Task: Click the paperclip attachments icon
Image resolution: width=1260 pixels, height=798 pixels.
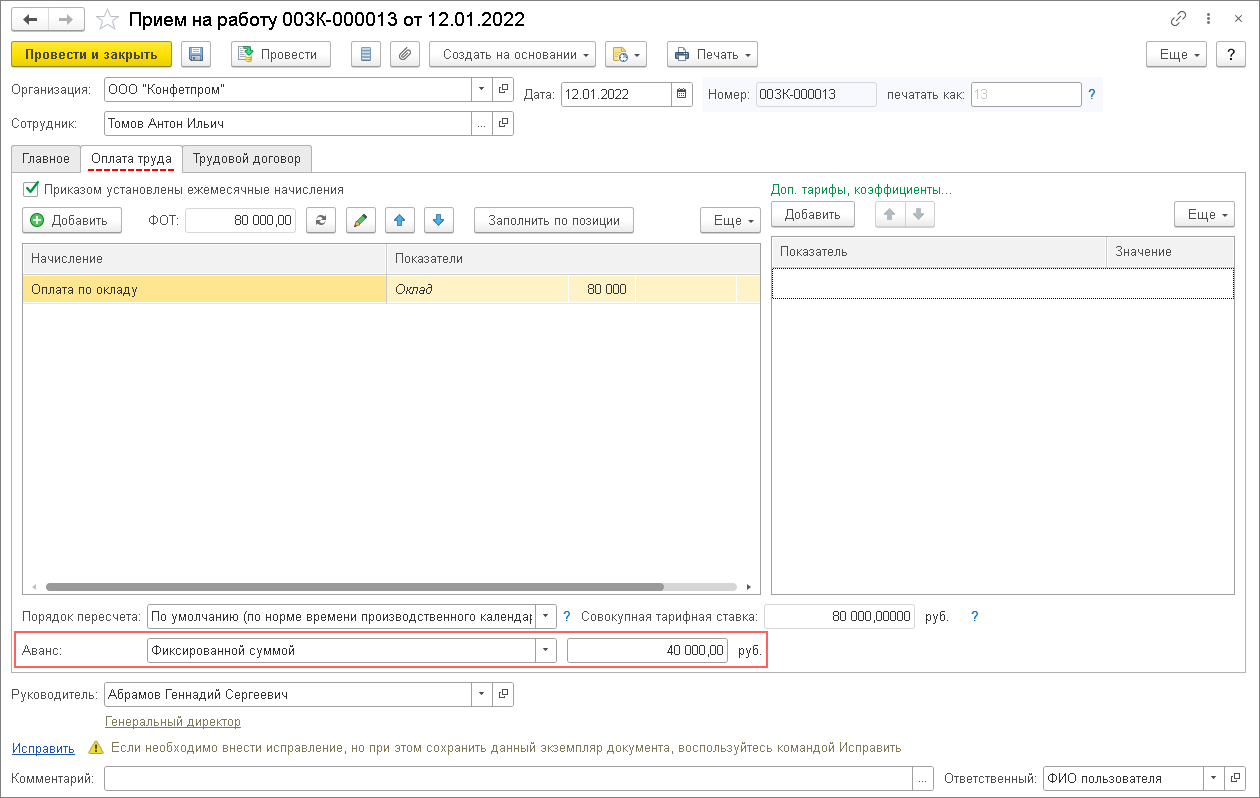Action: click(403, 54)
